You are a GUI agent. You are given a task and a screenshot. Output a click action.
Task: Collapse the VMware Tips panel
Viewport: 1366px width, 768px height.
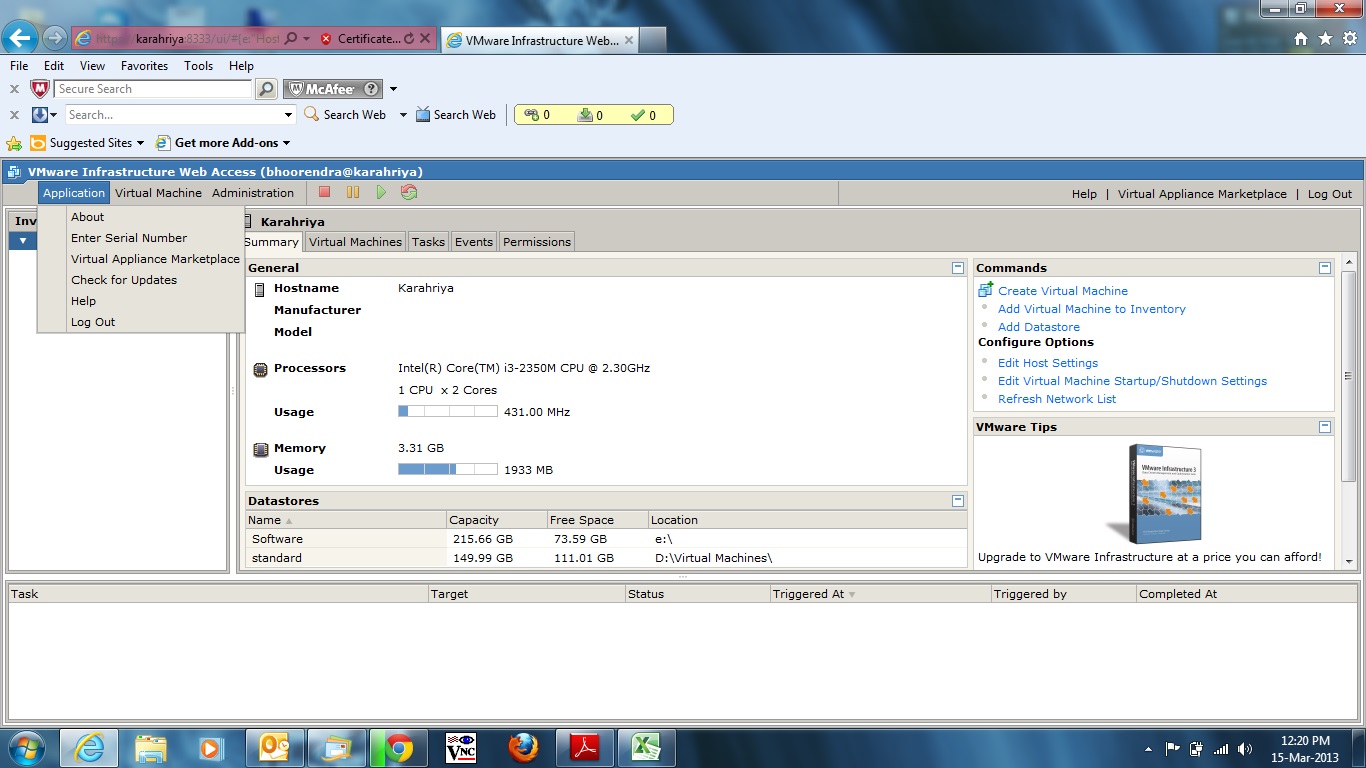tap(1325, 427)
